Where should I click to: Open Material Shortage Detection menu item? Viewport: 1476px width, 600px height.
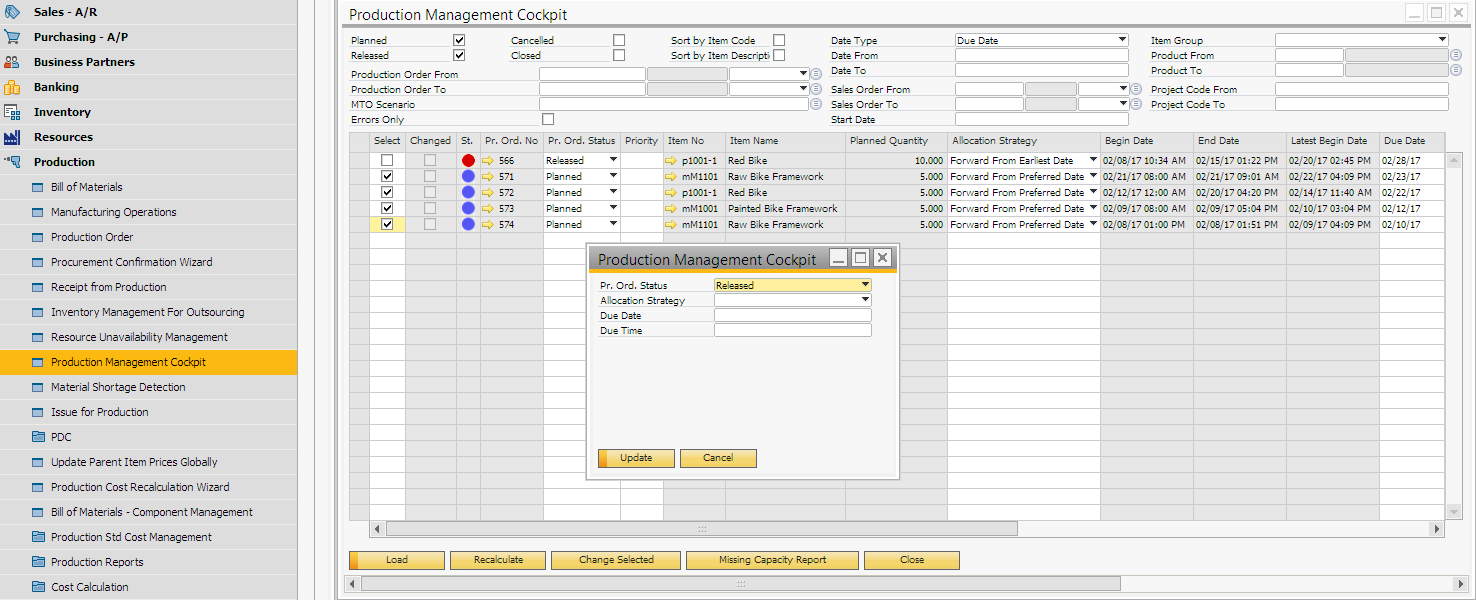[x=118, y=387]
